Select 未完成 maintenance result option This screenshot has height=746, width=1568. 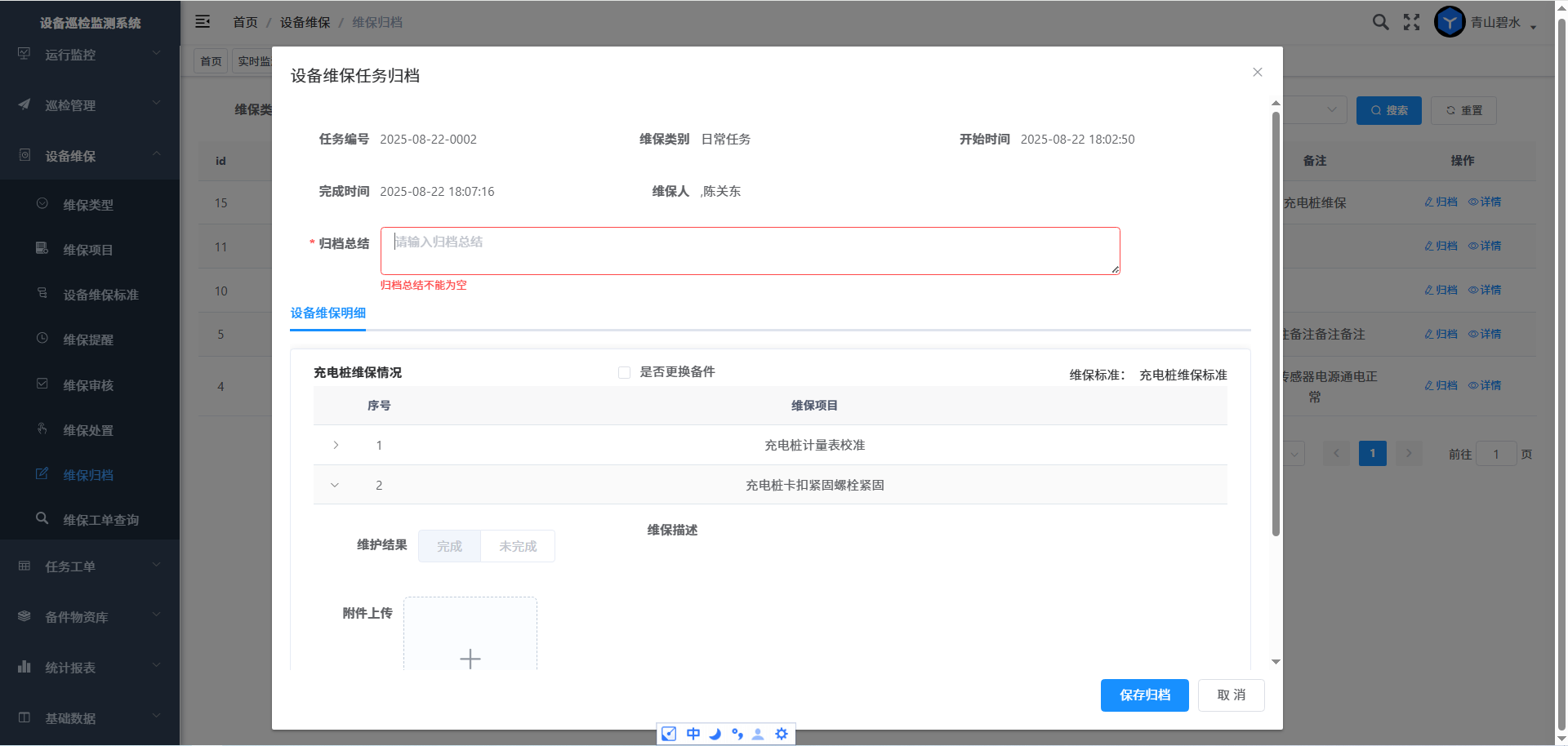pyautogui.click(x=518, y=547)
